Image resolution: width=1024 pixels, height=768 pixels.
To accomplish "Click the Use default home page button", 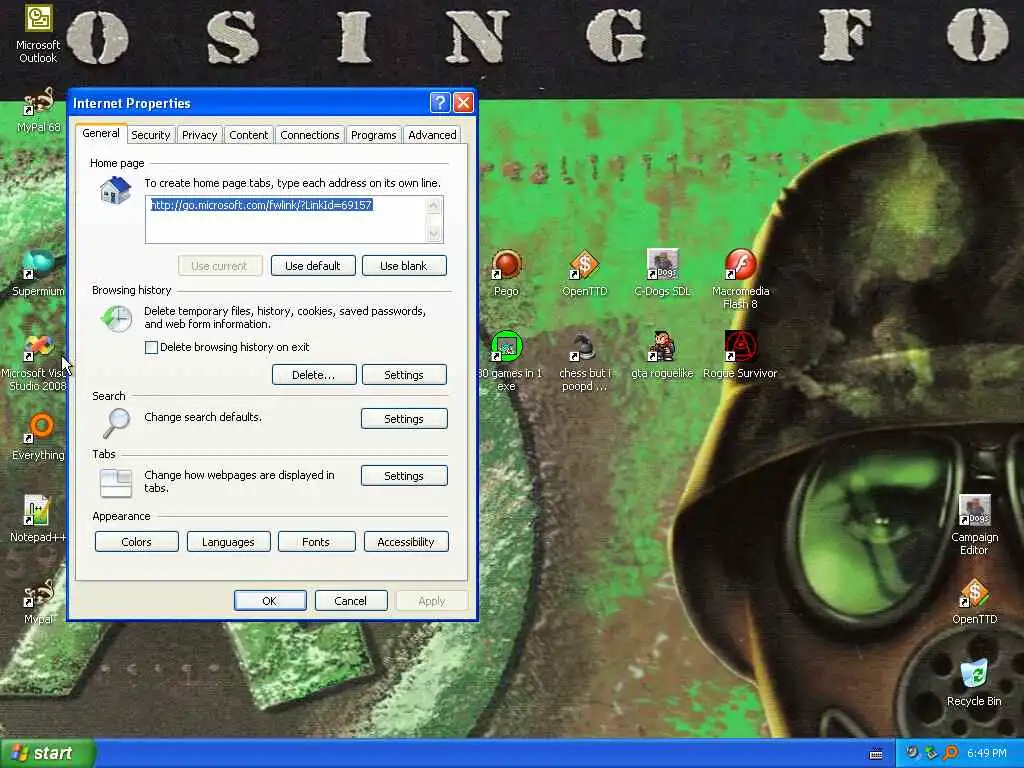I will click(313, 266).
